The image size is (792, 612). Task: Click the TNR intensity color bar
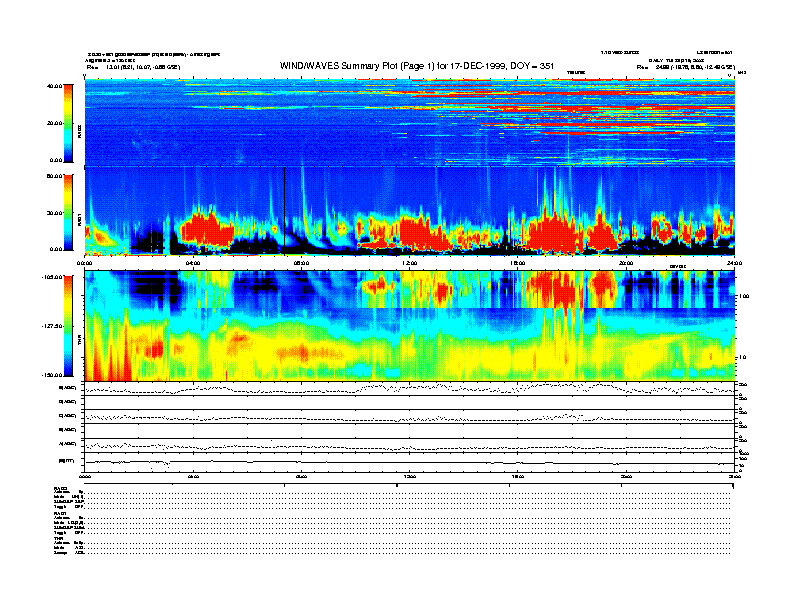point(68,326)
